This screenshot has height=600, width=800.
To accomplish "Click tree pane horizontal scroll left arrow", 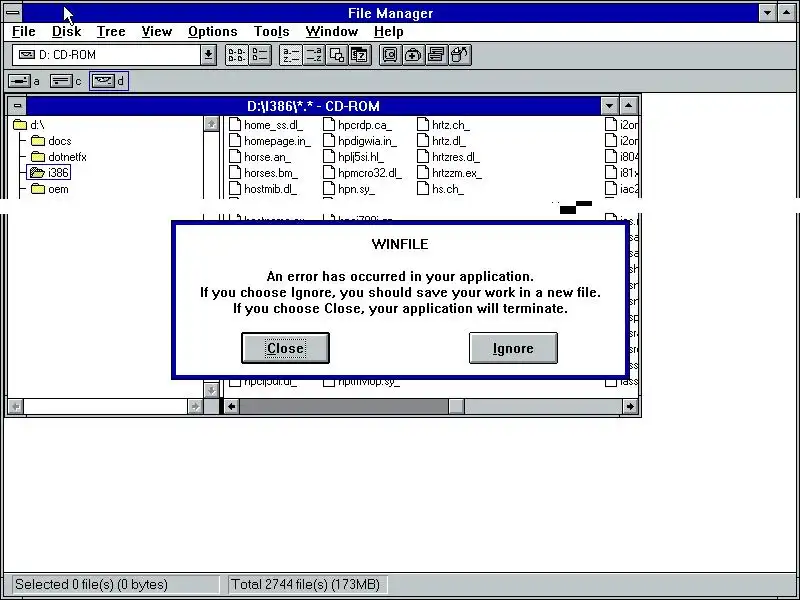I will [x=16, y=407].
